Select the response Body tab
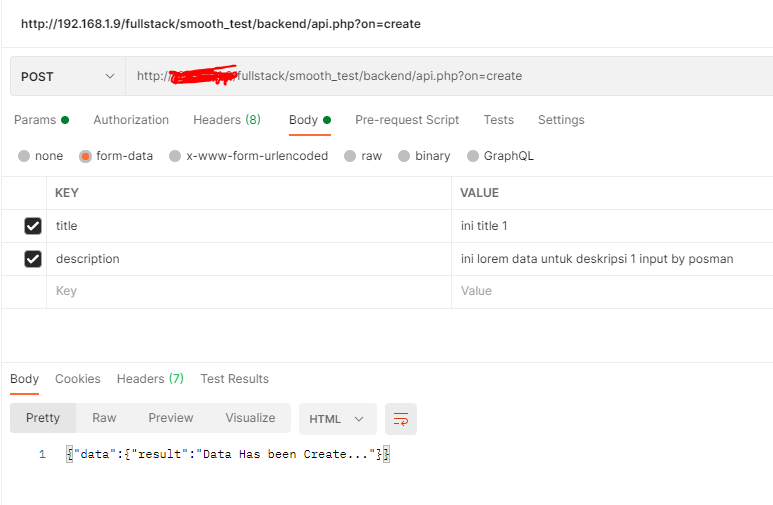773x505 pixels. 24,379
